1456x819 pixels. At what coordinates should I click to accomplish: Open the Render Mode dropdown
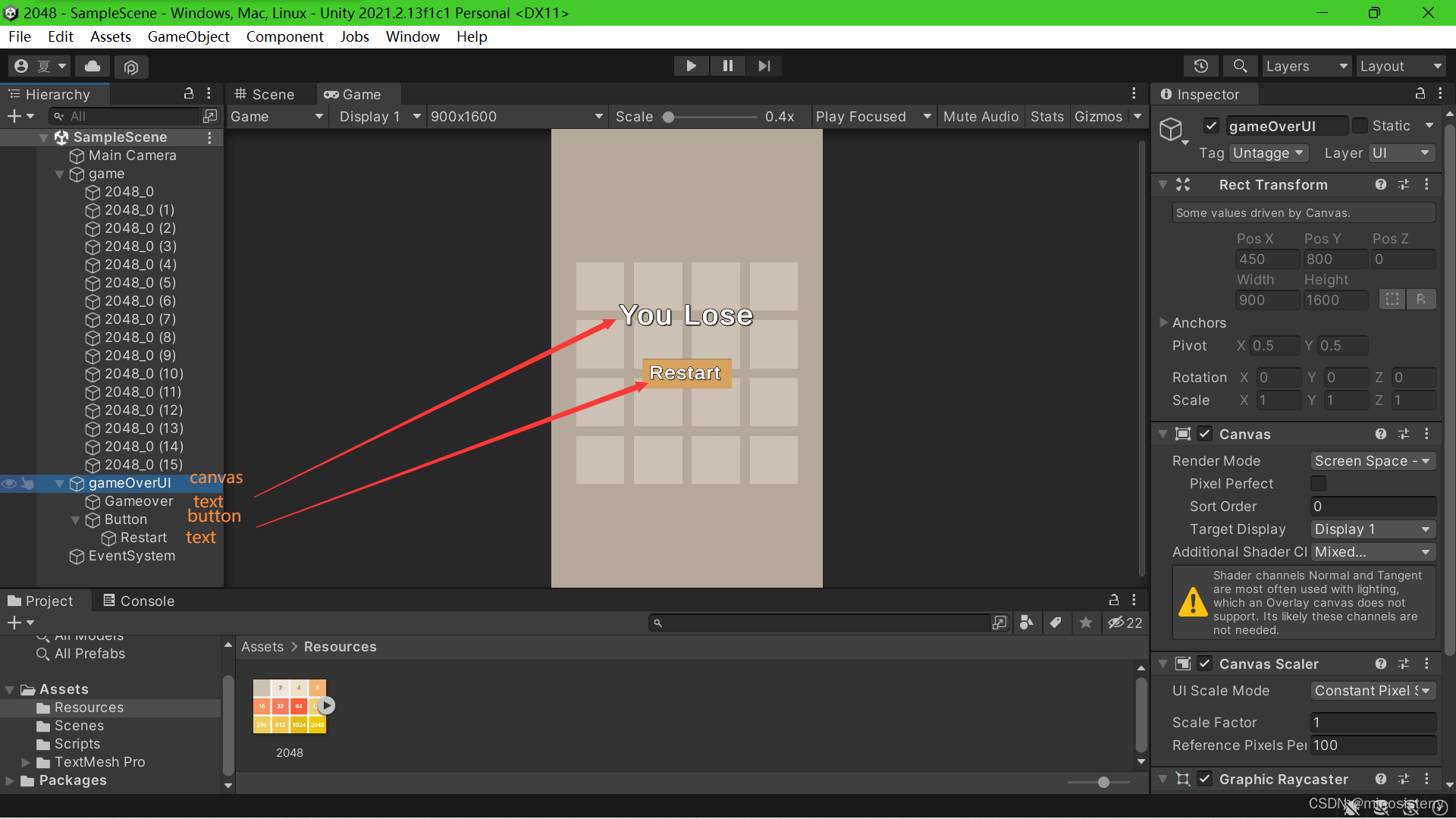point(1373,461)
